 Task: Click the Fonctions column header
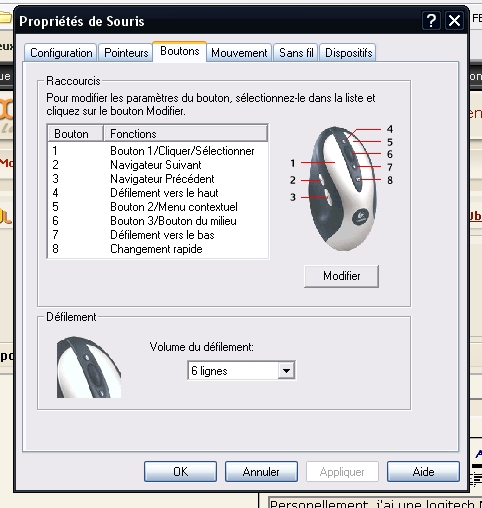click(186, 134)
